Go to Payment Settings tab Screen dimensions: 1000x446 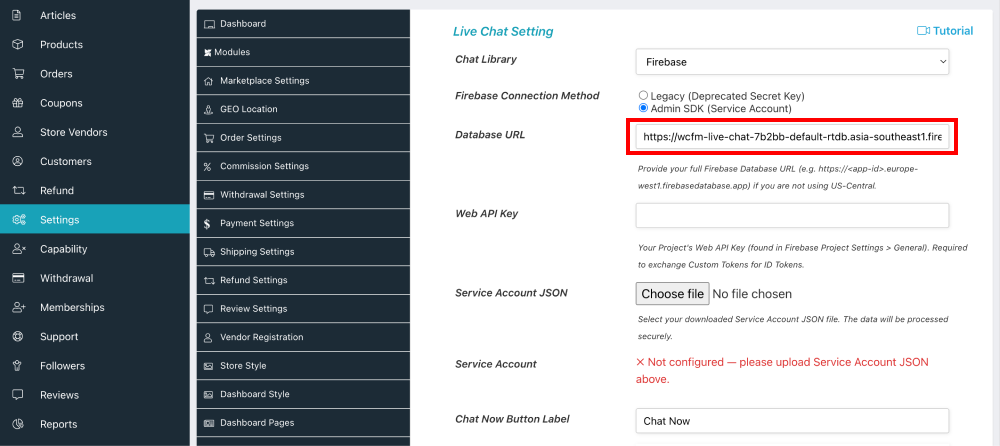click(x=257, y=223)
